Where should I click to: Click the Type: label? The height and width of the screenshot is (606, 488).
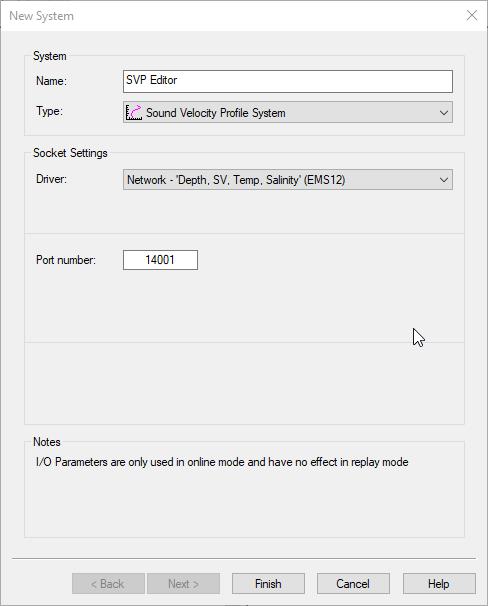click(49, 111)
